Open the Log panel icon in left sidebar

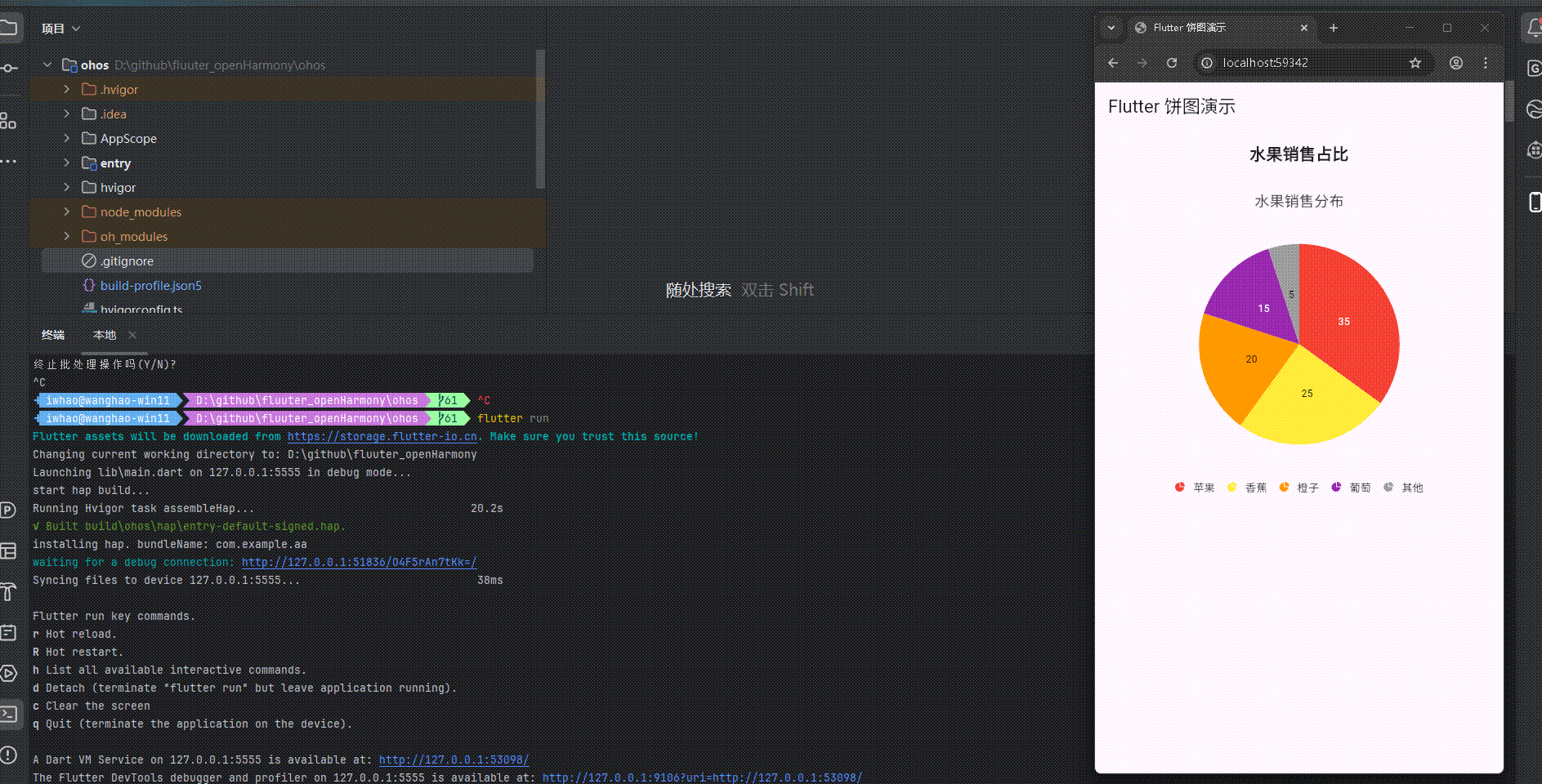(x=8, y=632)
